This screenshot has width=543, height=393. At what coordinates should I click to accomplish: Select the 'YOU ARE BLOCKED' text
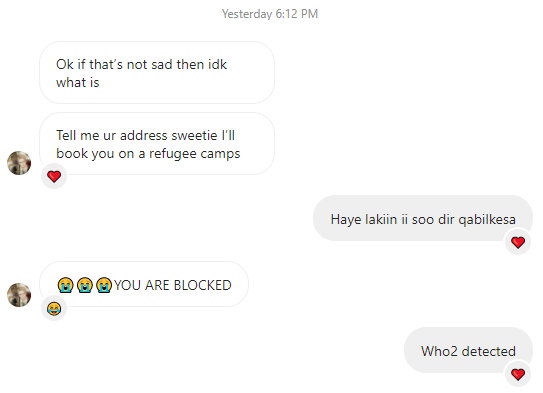coord(173,285)
